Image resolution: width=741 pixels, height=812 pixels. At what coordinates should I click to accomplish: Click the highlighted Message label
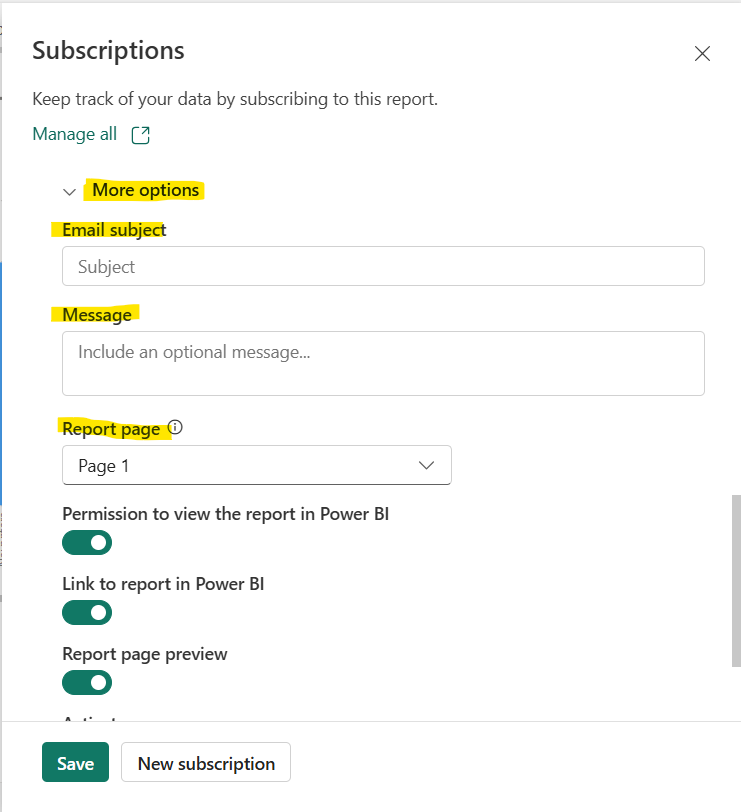(x=95, y=314)
